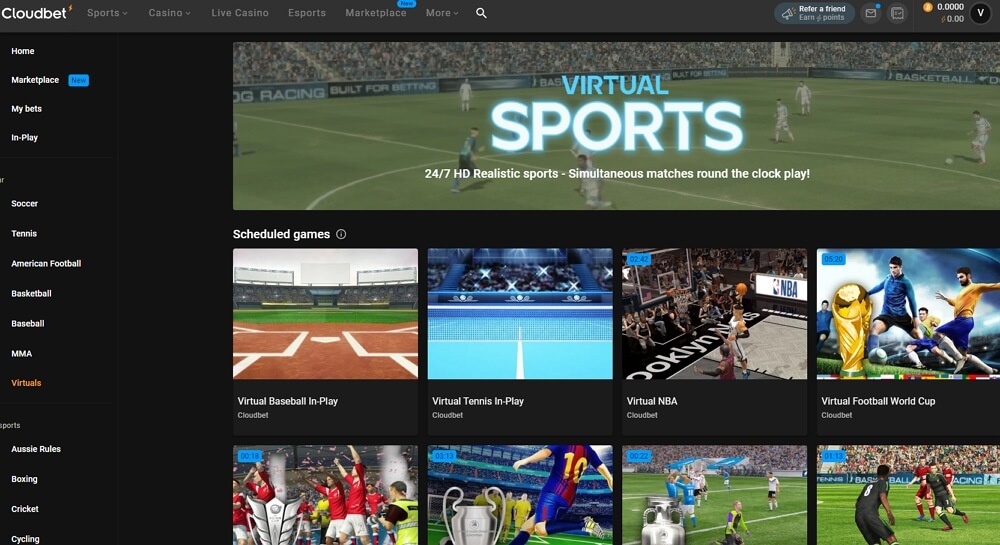Click the Virtual Baseball In-Play title
The image size is (1000, 545).
coord(288,401)
